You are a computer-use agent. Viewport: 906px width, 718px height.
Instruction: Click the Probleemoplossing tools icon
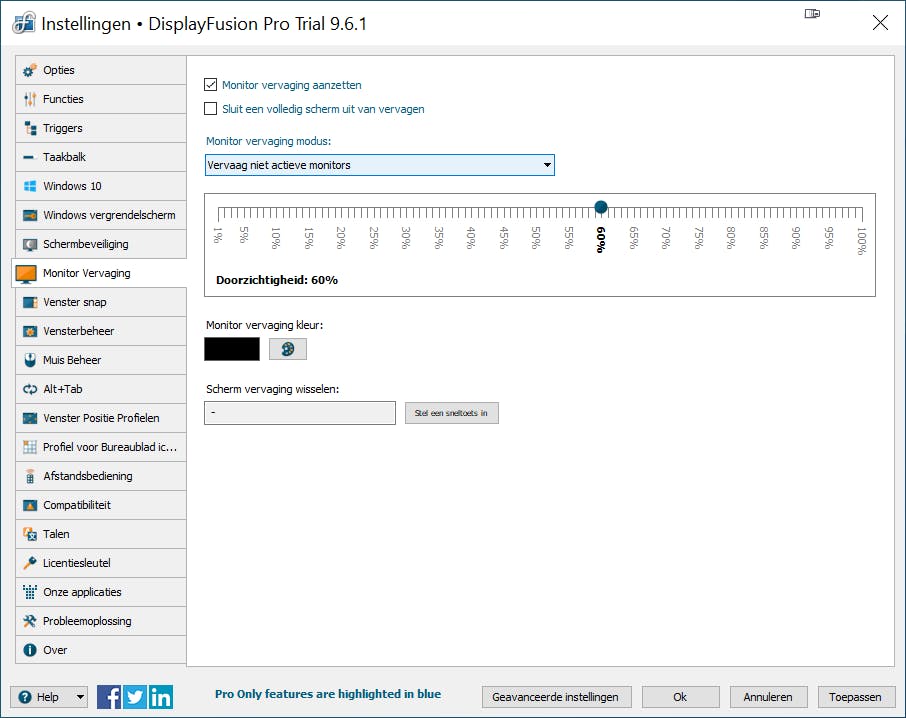29,622
